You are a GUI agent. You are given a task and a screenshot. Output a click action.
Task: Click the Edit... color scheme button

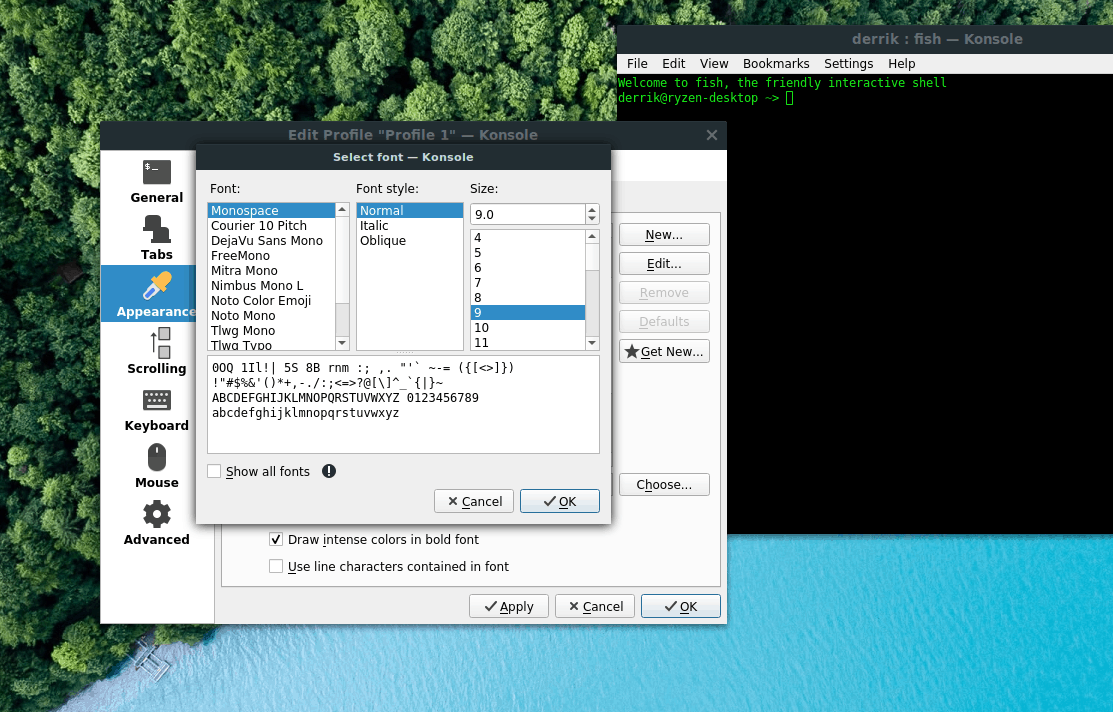(664, 263)
